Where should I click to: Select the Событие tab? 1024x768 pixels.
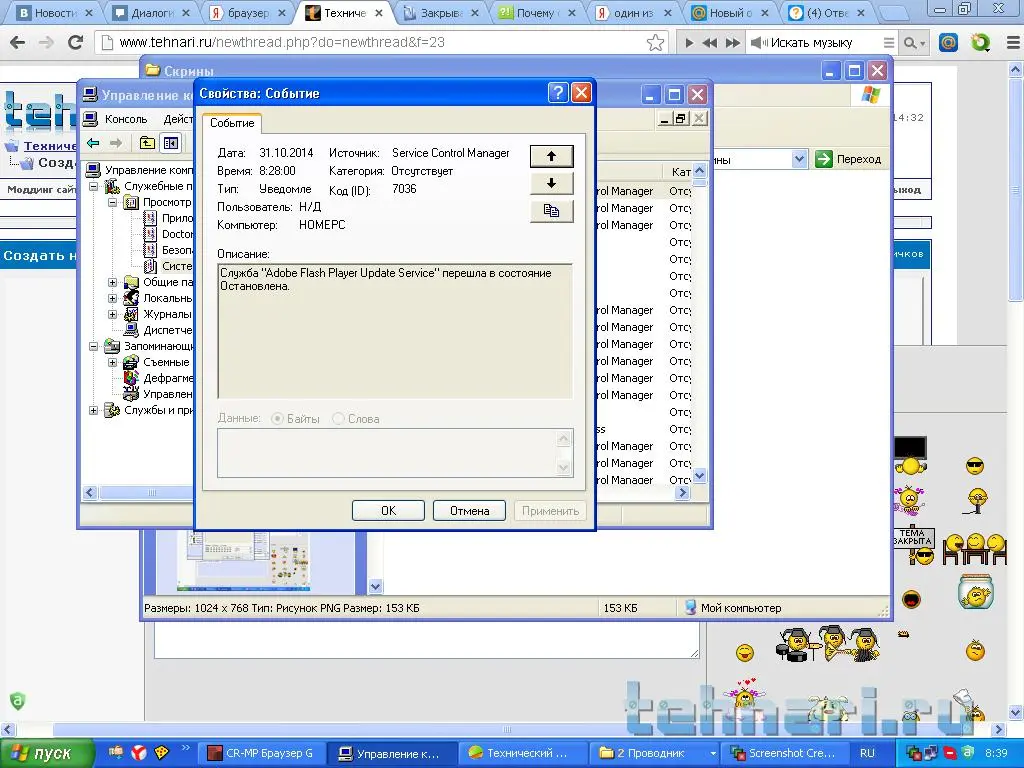(232, 123)
